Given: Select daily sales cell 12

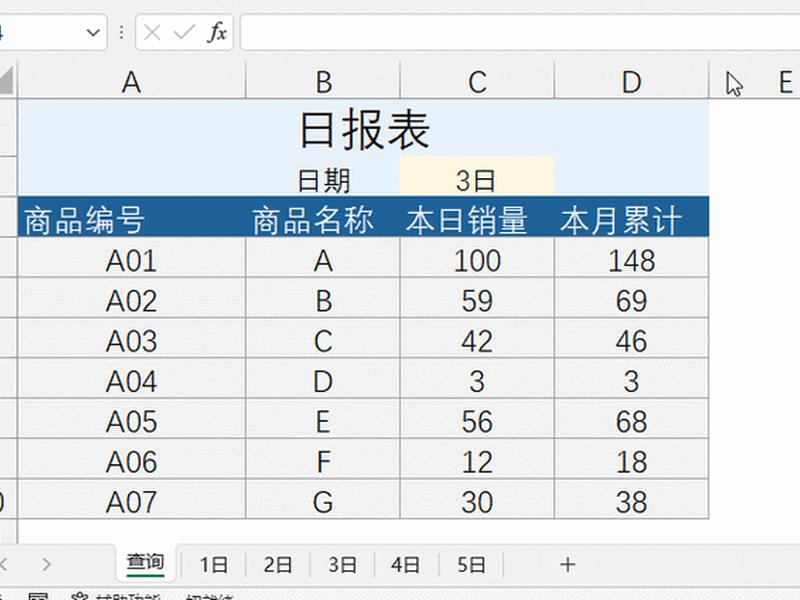Looking at the screenshot, I should pyautogui.click(x=478, y=459).
